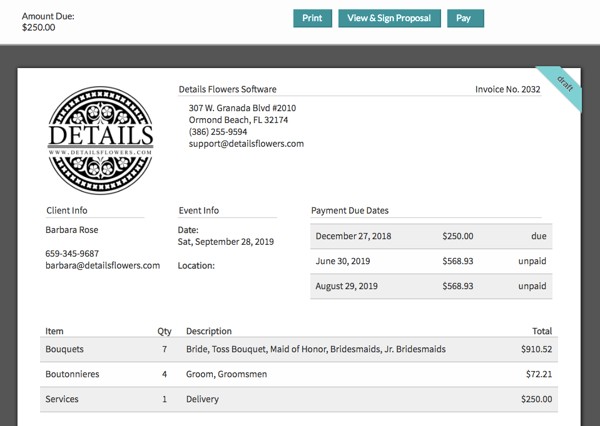The image size is (600, 426).
Task: Click event date Sat, September 28, 2019
Action: tap(226, 242)
